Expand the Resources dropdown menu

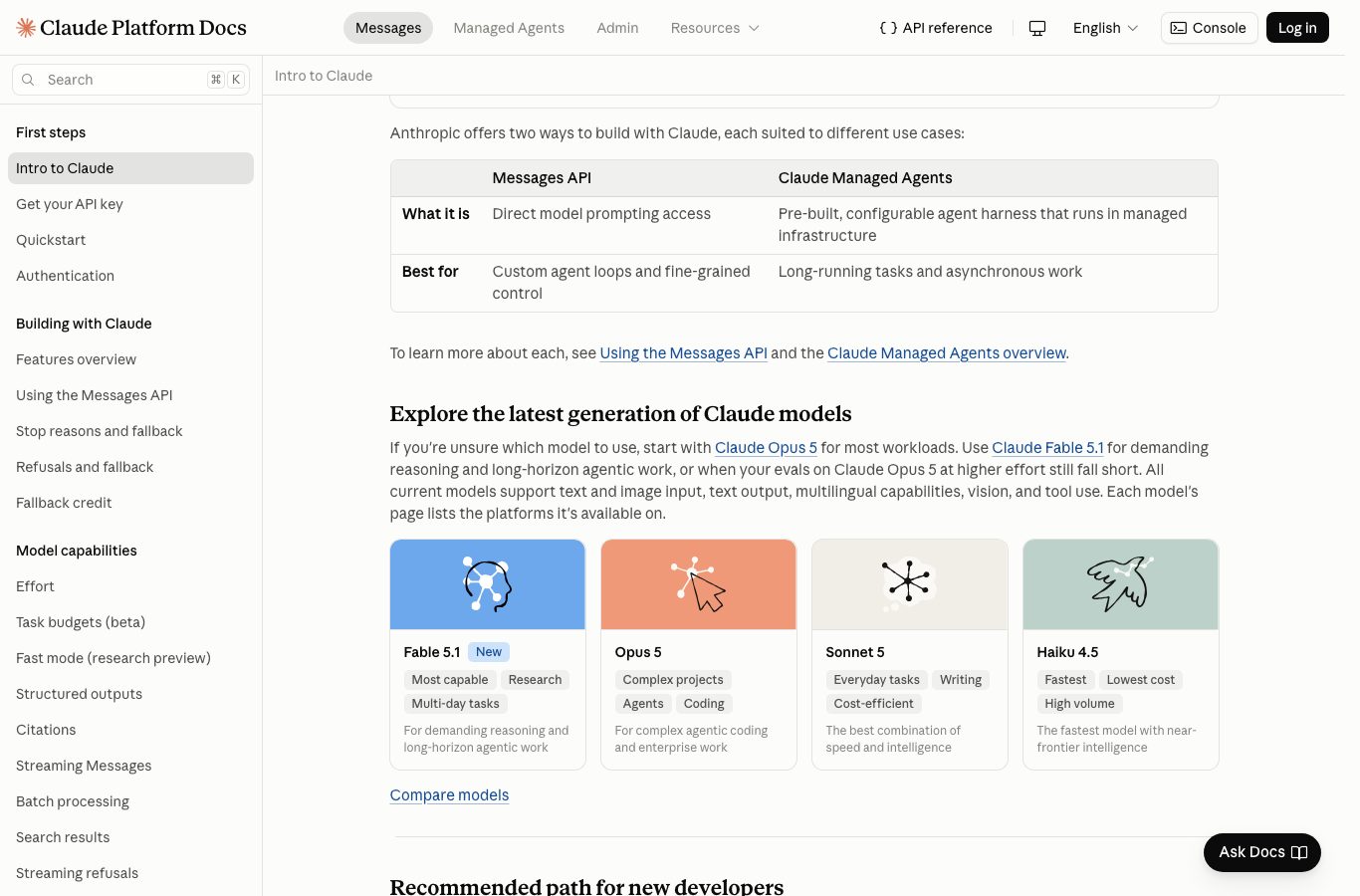pyautogui.click(x=715, y=28)
